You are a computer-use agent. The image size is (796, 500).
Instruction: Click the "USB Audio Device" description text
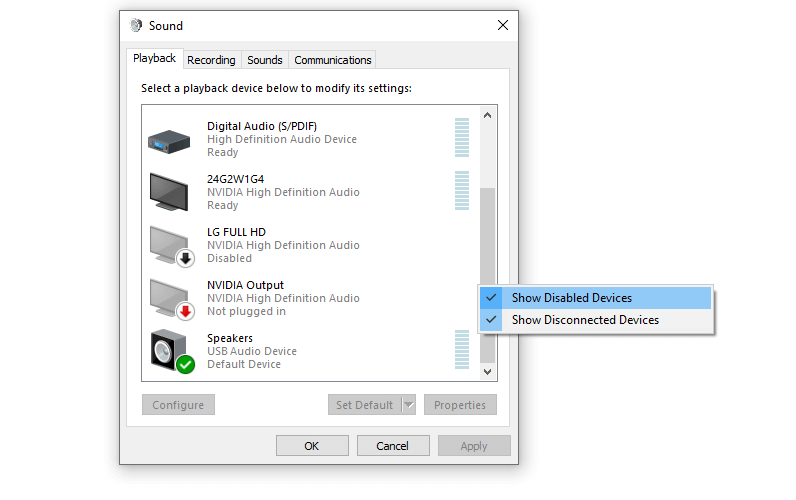(x=252, y=351)
